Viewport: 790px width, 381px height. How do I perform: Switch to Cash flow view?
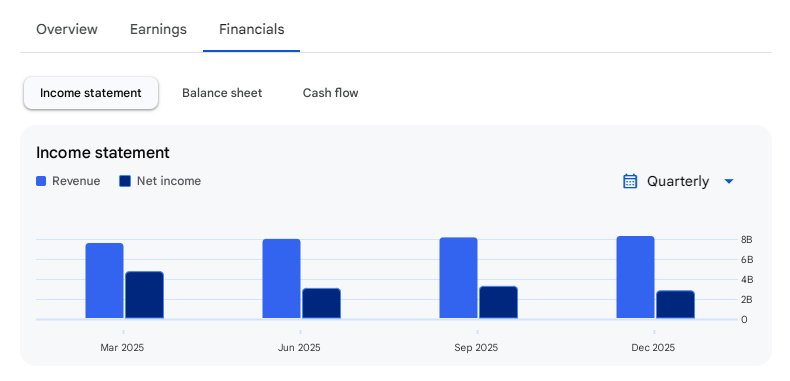point(331,93)
